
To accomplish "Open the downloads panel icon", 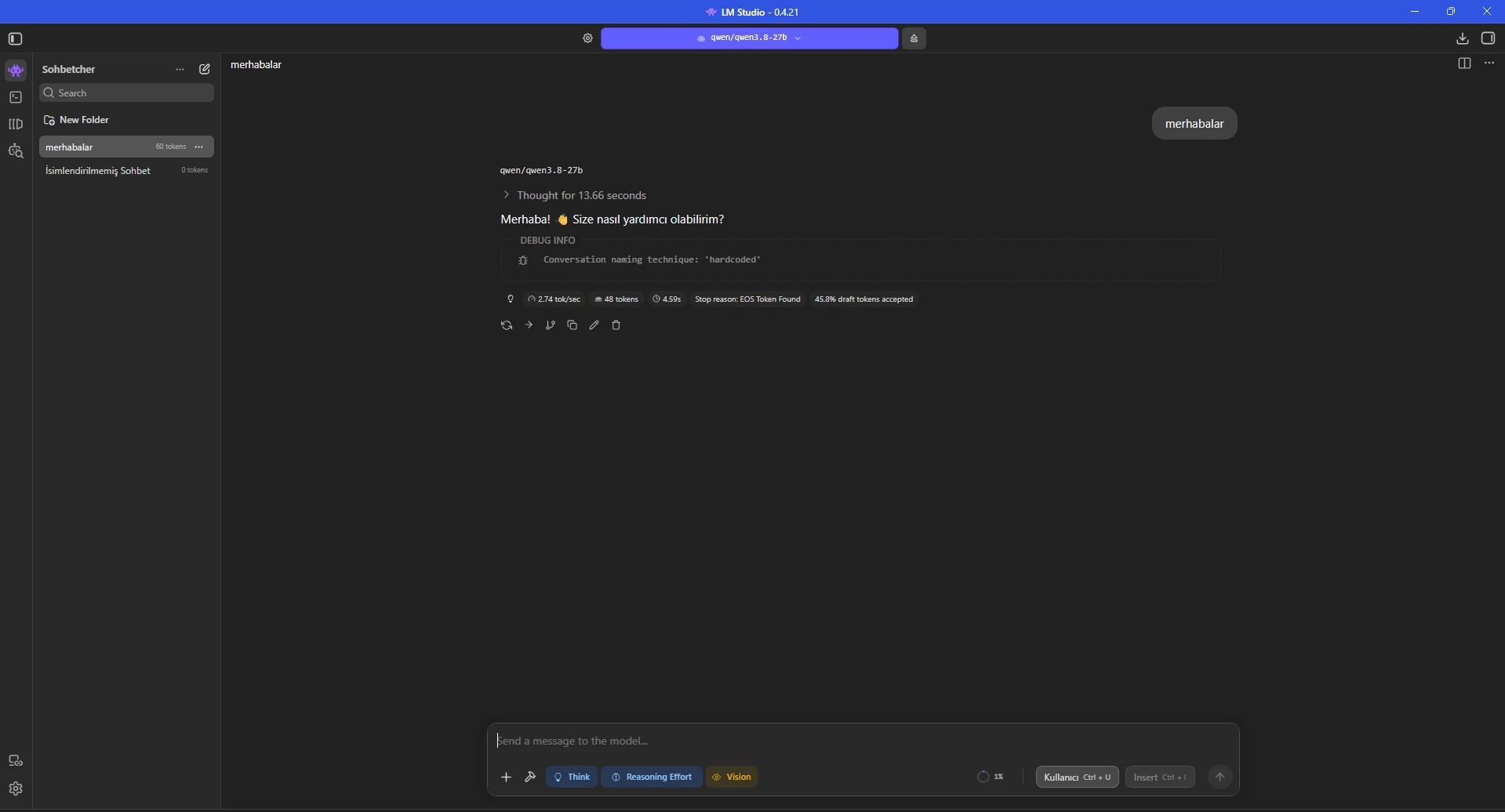I will (x=1462, y=38).
